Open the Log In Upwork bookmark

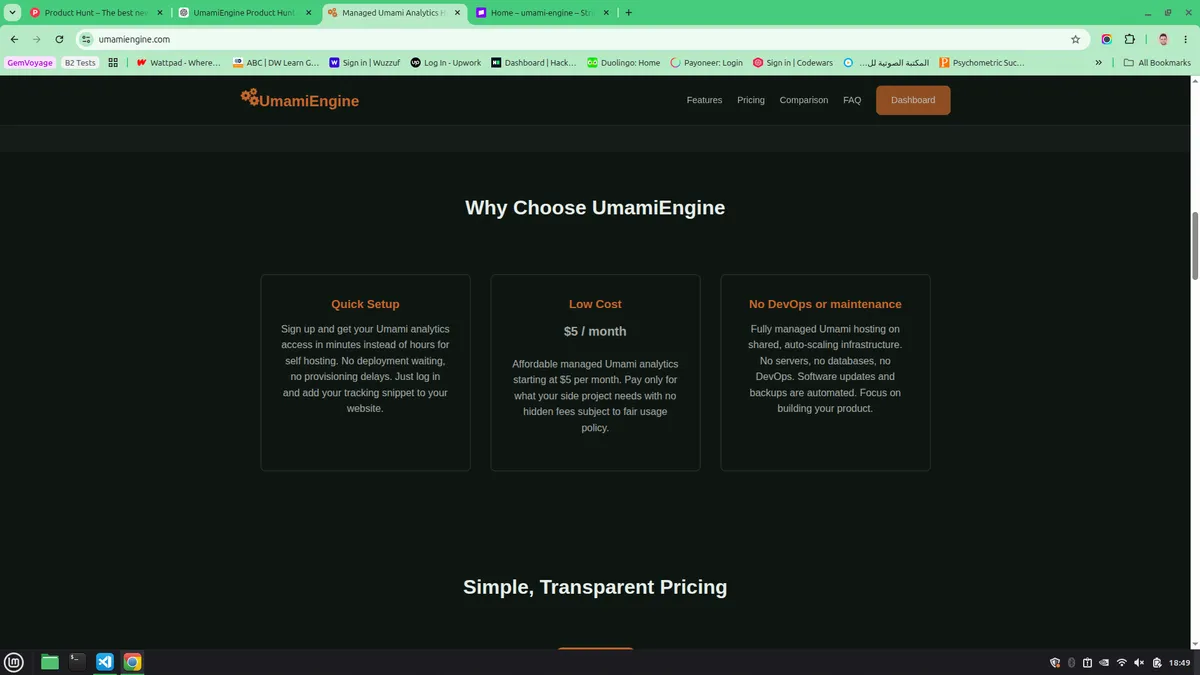tap(446, 62)
